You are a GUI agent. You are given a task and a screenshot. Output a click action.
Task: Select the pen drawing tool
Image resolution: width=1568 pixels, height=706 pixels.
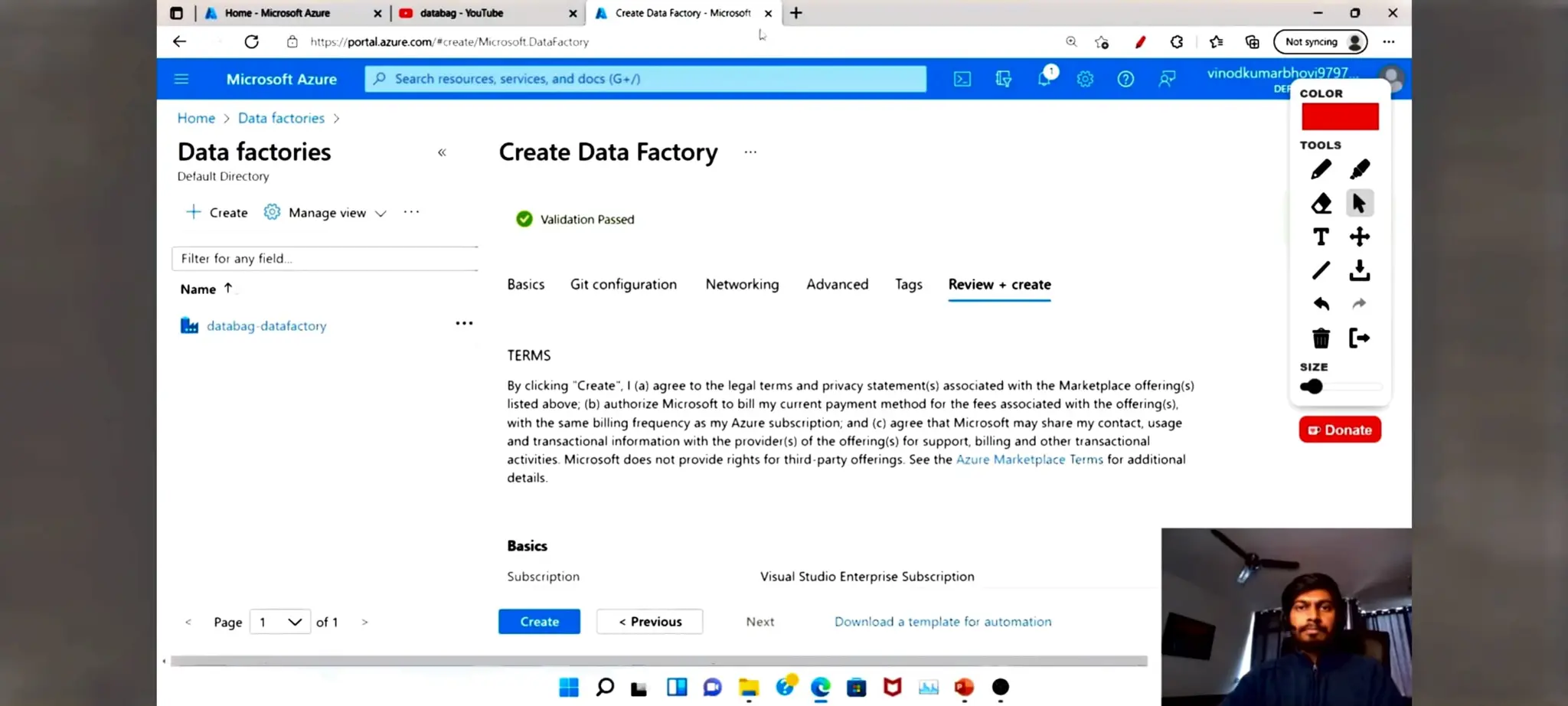click(1321, 169)
